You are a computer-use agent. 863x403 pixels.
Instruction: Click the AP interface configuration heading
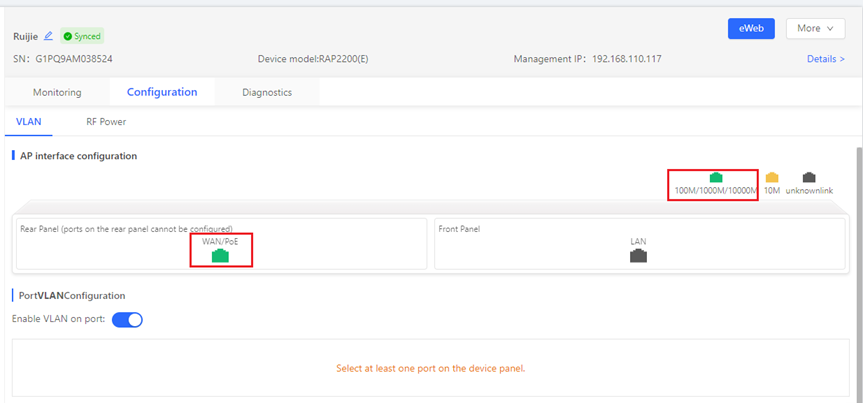[79, 156]
